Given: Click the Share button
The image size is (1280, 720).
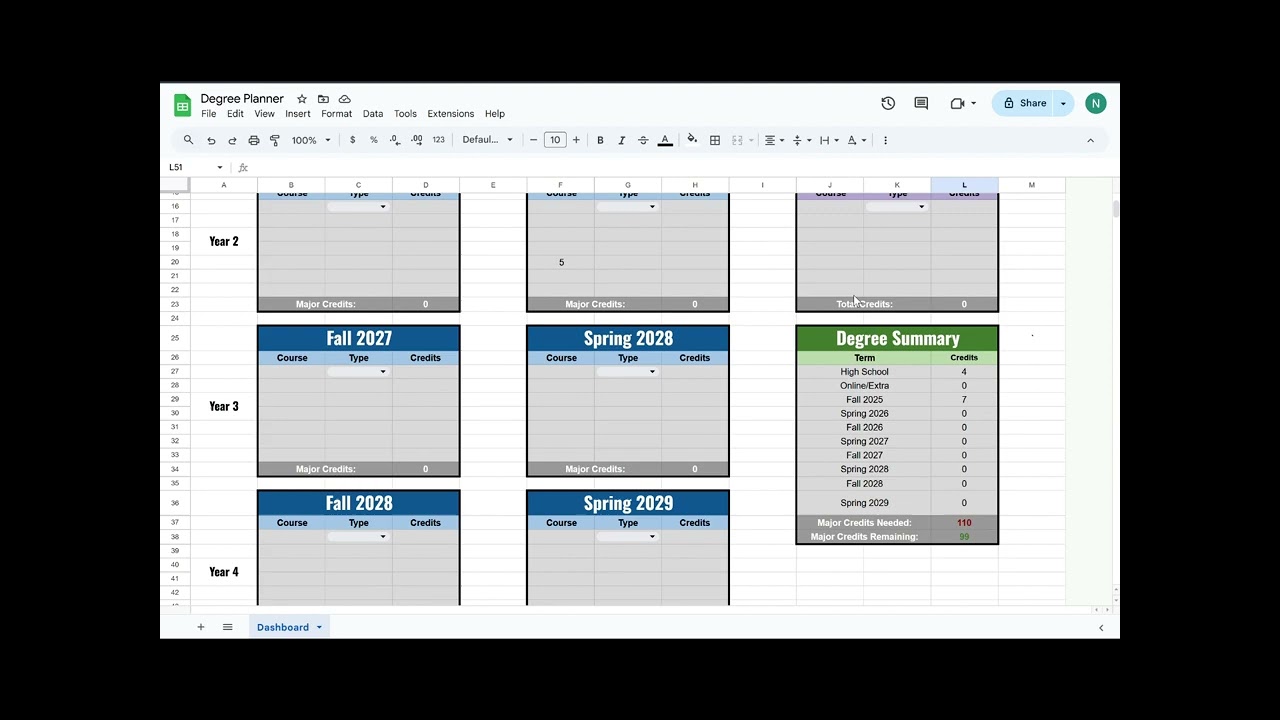Looking at the screenshot, I should pyautogui.click(x=1024, y=103).
